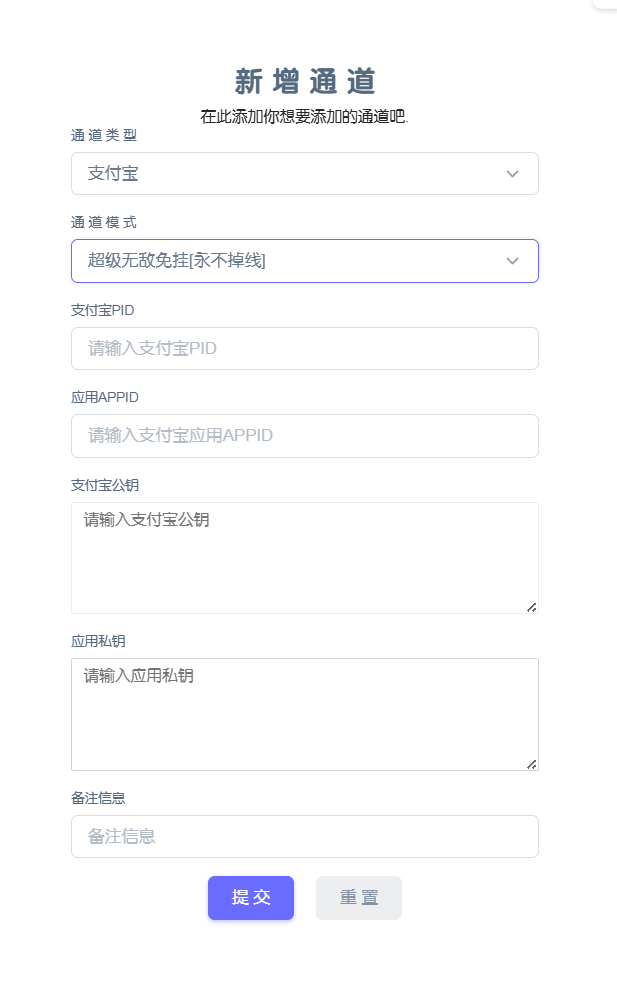This screenshot has width=617, height=993.
Task: Click the 通道类型 field label
Action: [104, 135]
